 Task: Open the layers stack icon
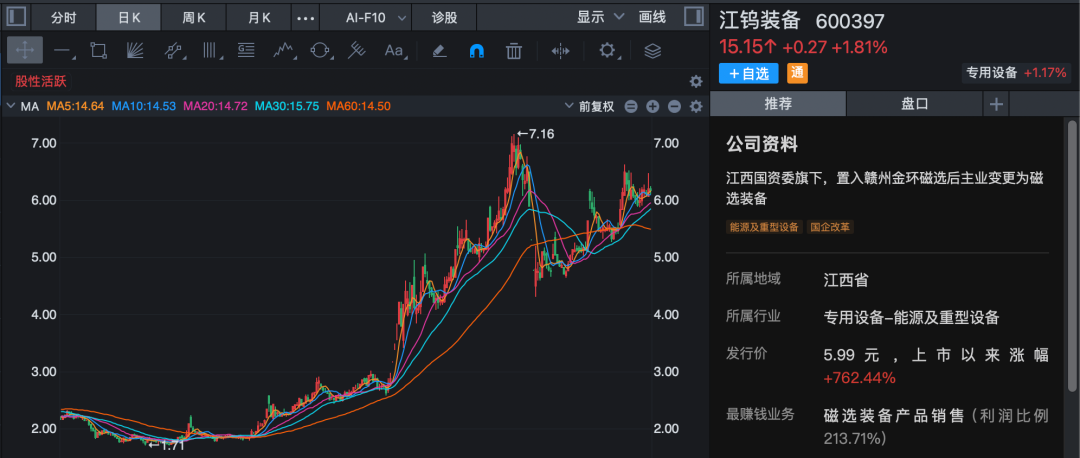click(x=652, y=50)
